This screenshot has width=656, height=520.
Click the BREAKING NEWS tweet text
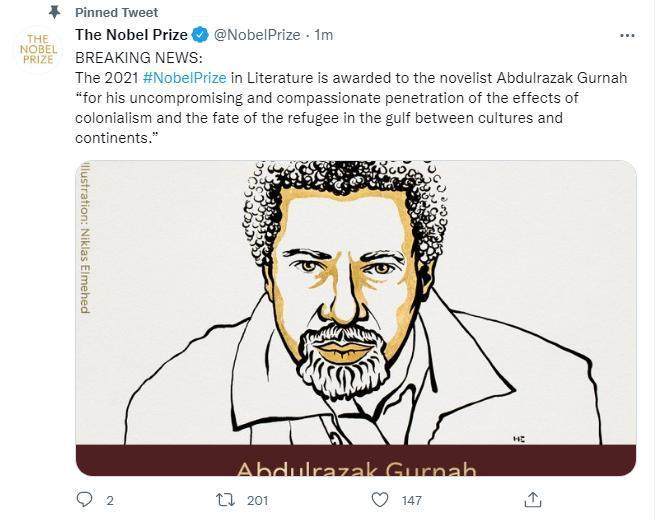click(139, 57)
